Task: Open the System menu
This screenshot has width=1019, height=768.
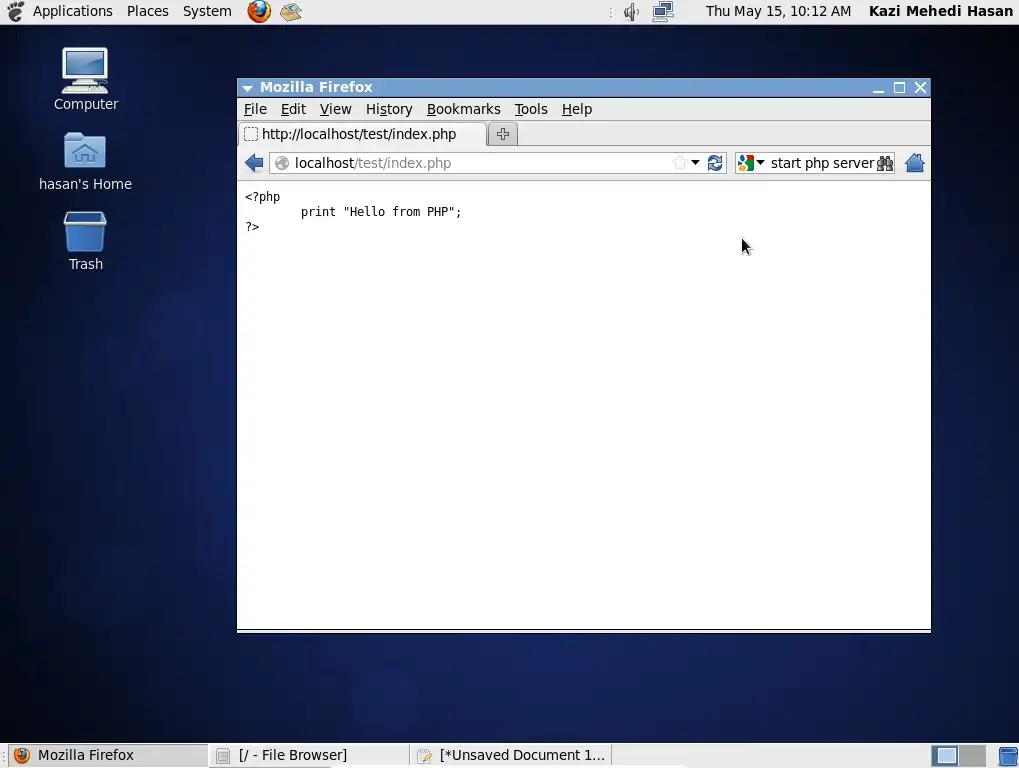Action: point(207,11)
